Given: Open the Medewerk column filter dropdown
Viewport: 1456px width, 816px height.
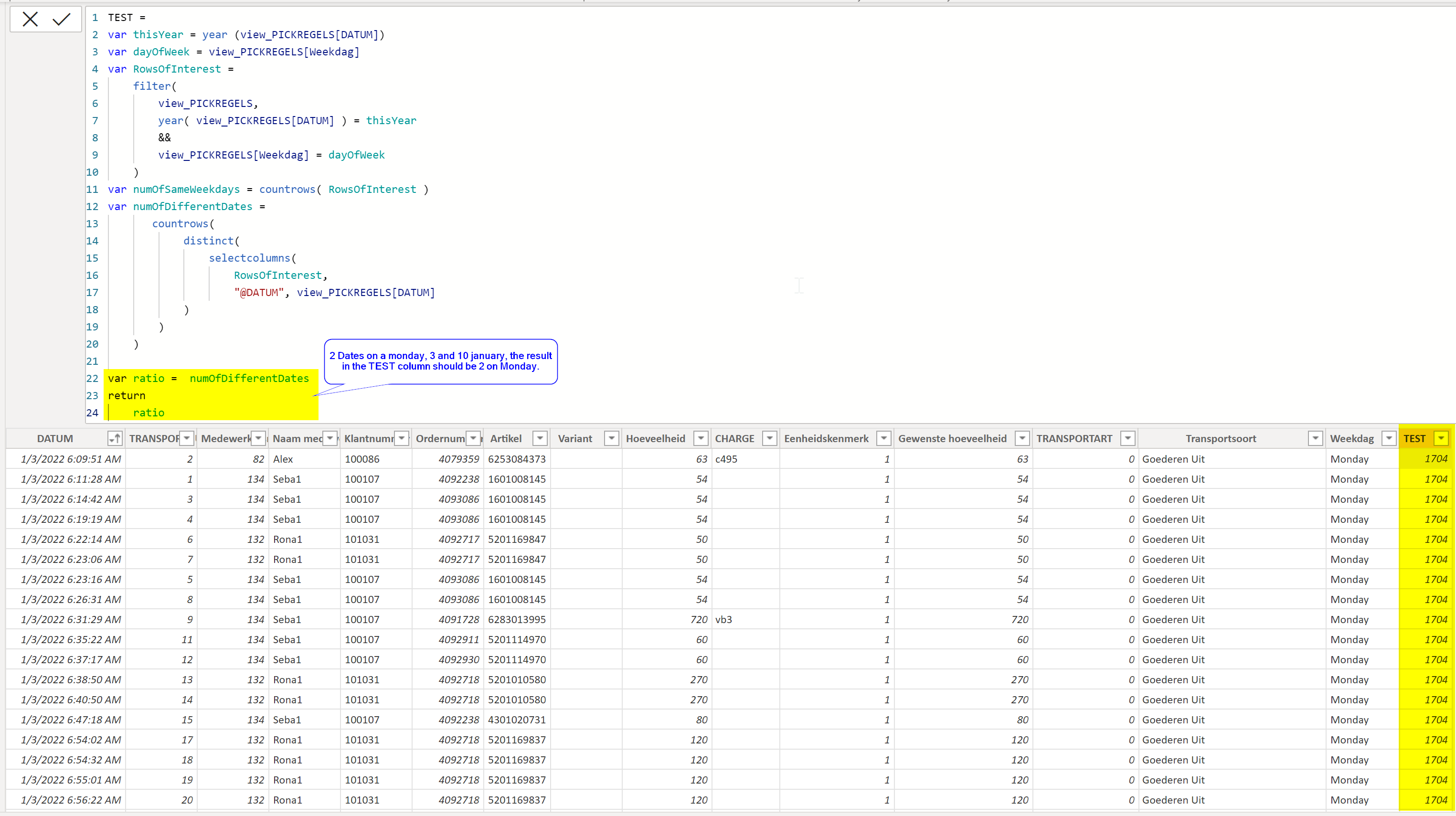Looking at the screenshot, I should click(259, 438).
